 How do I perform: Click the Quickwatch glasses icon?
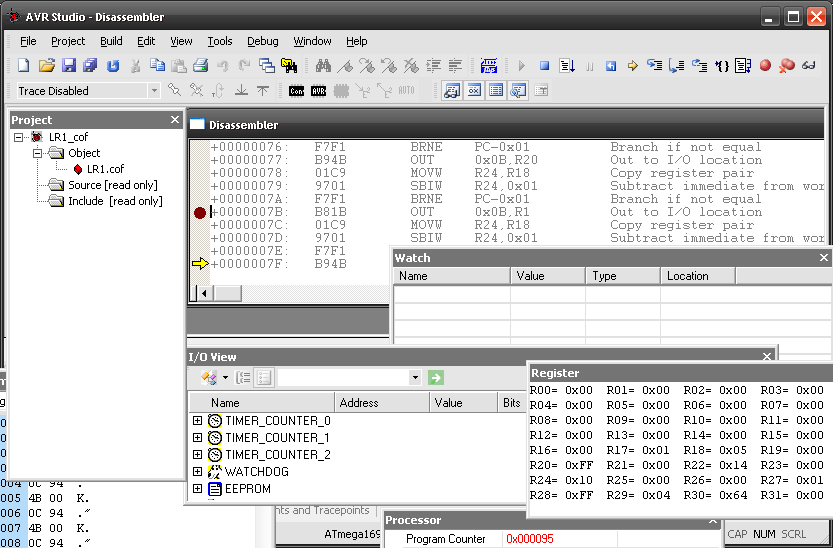point(809,66)
